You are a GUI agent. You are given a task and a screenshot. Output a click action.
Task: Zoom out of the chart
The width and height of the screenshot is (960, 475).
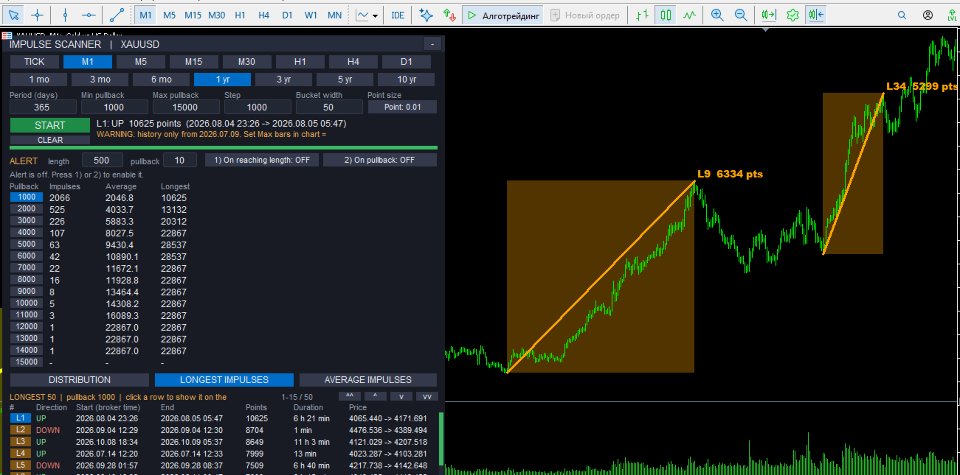tap(740, 15)
